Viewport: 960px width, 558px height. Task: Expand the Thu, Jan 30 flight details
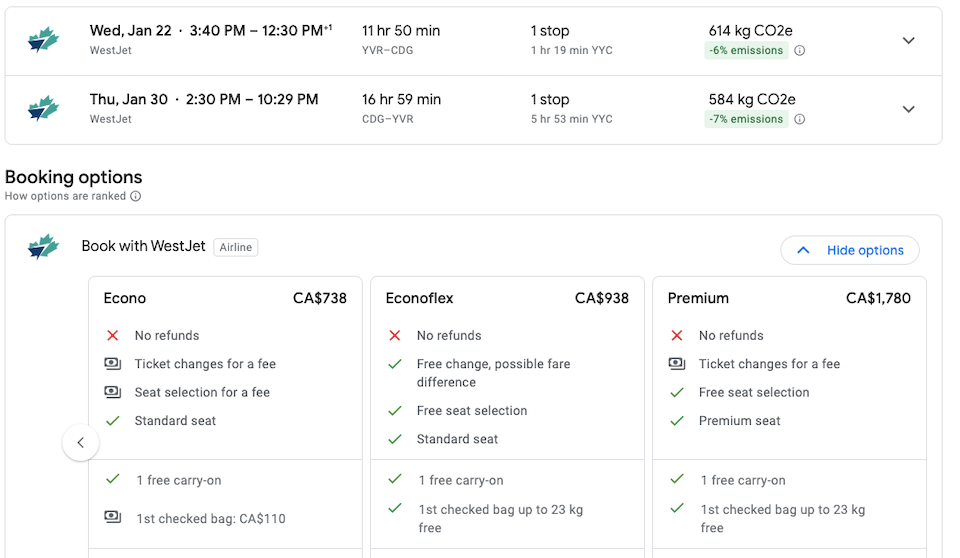908,109
